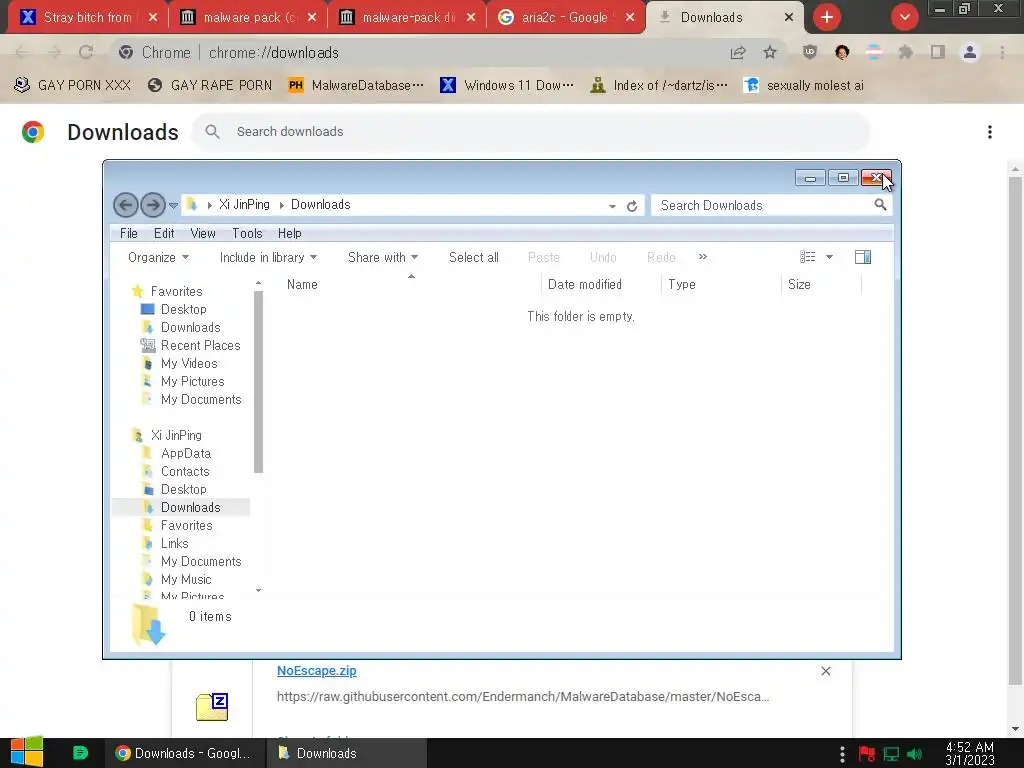Open the NoEscape.zip download link

tap(317, 671)
